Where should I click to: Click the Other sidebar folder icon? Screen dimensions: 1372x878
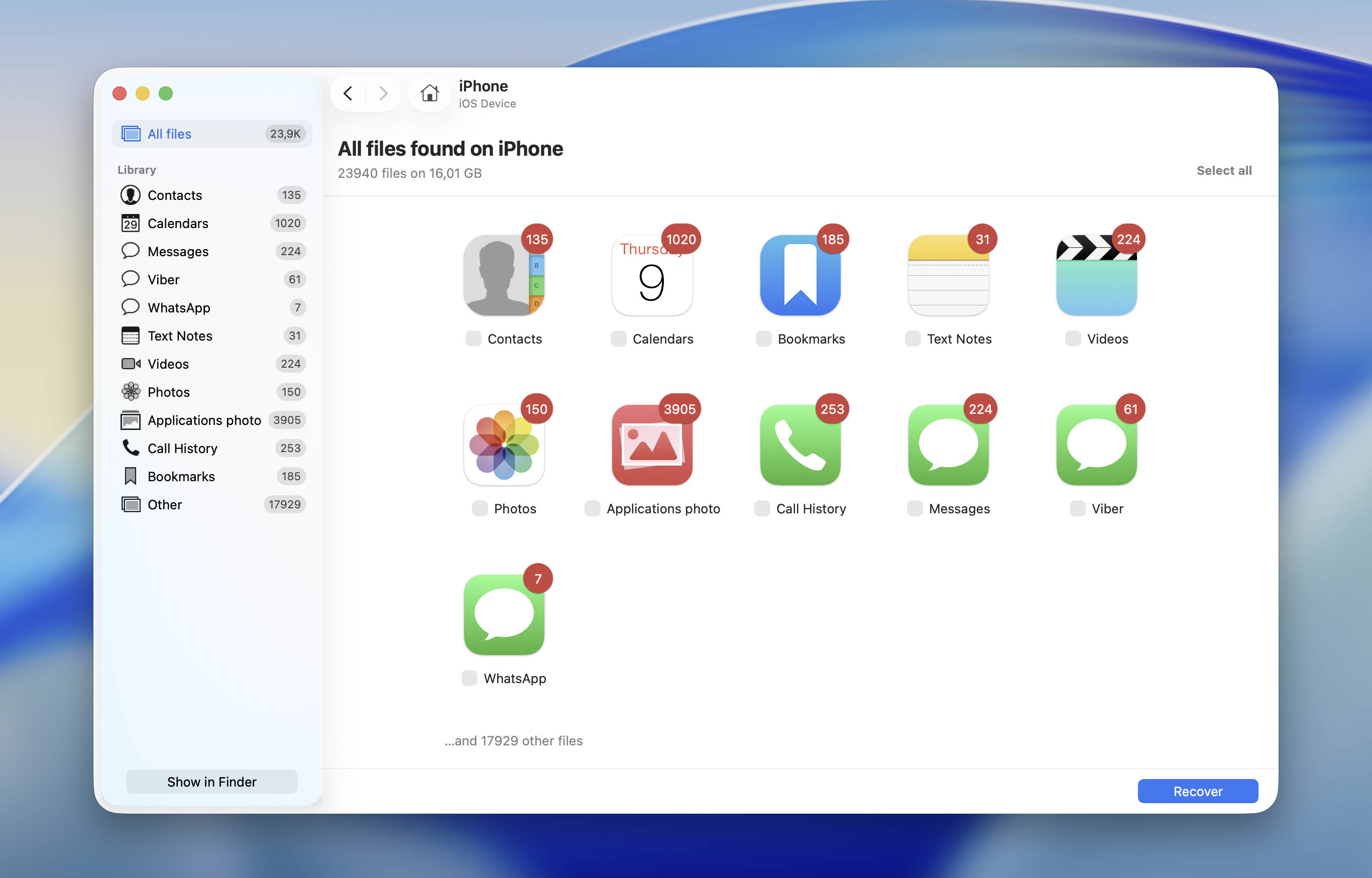(131, 505)
